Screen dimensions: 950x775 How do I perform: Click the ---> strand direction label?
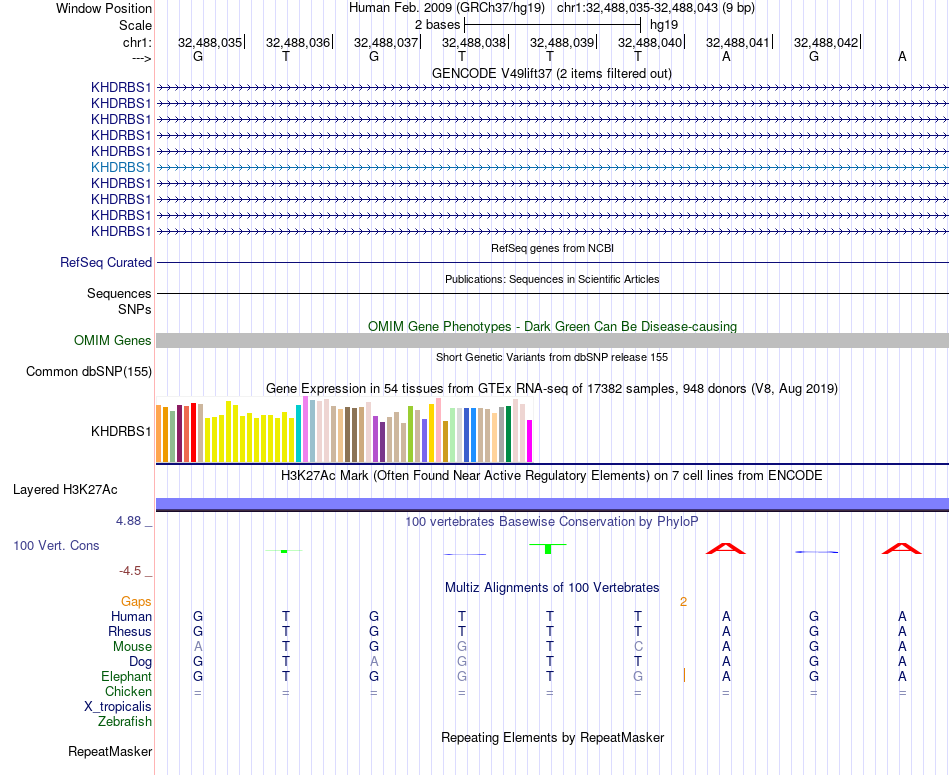tap(141, 58)
